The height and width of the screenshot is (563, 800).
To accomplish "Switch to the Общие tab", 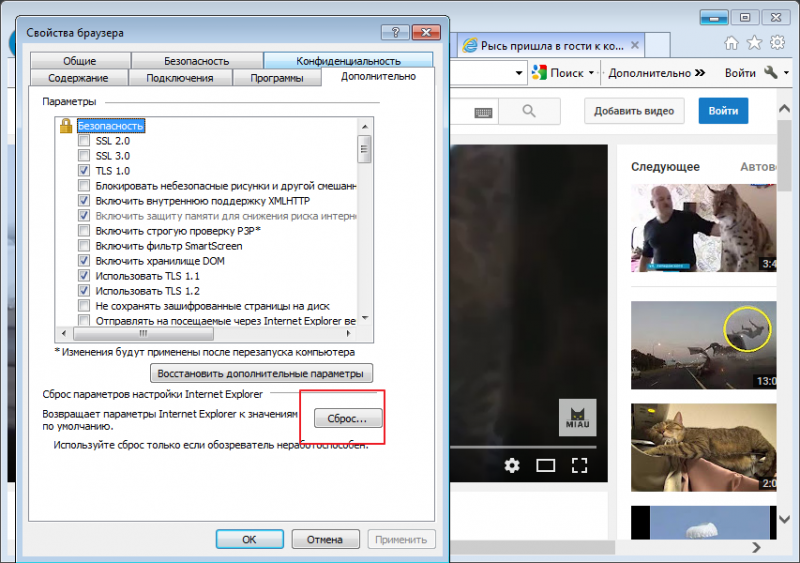I will tap(80, 61).
